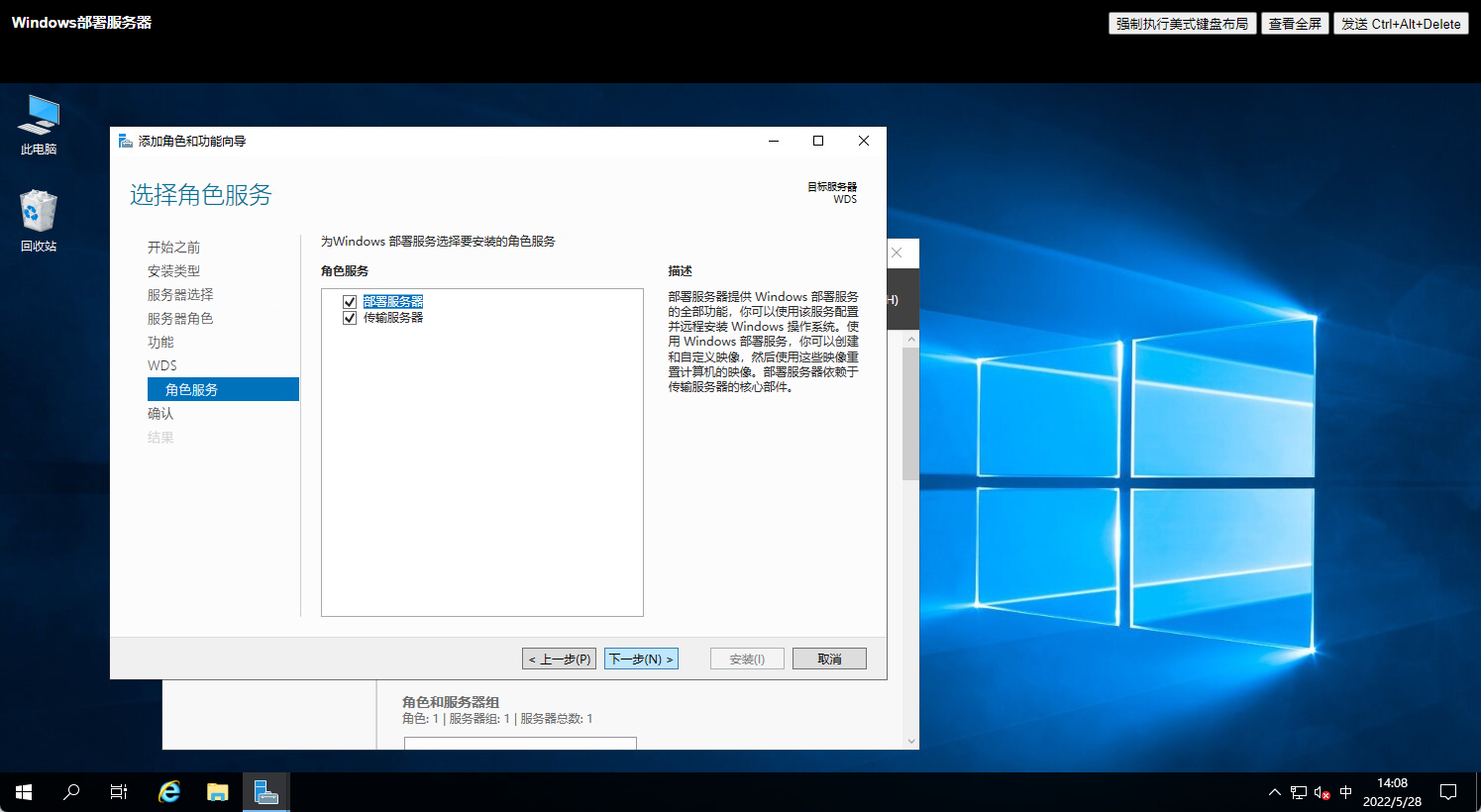Image resolution: width=1481 pixels, height=812 pixels.
Task: Open the Windows Start menu
Action: [x=24, y=792]
